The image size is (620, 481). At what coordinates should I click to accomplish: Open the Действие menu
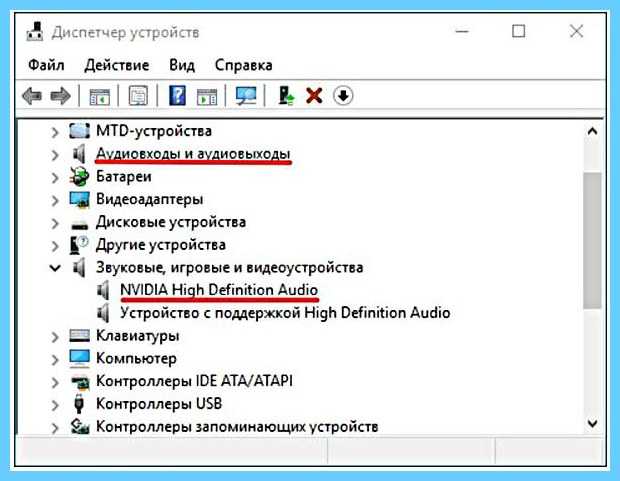click(x=117, y=65)
